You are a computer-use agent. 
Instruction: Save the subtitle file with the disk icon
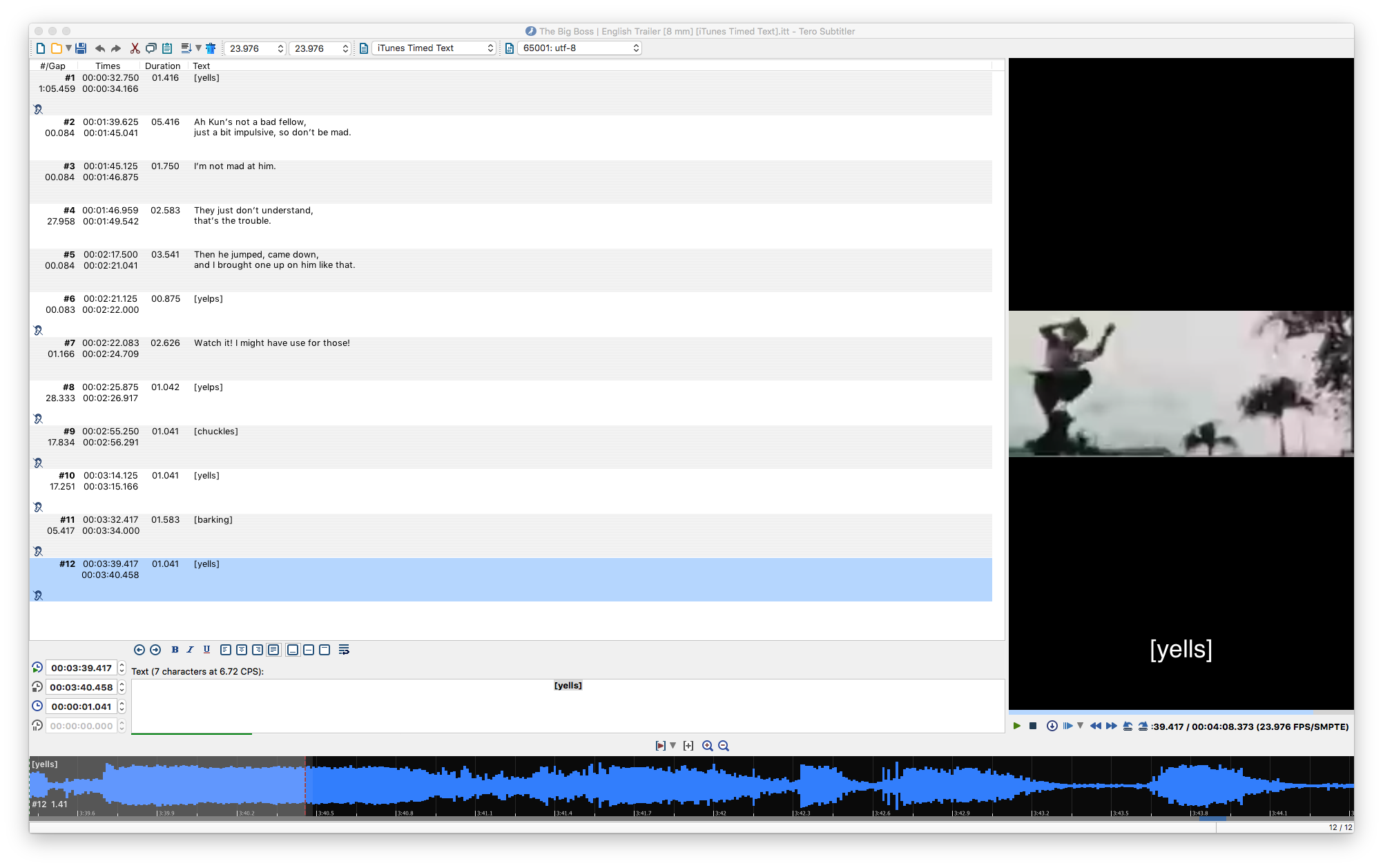(x=81, y=48)
